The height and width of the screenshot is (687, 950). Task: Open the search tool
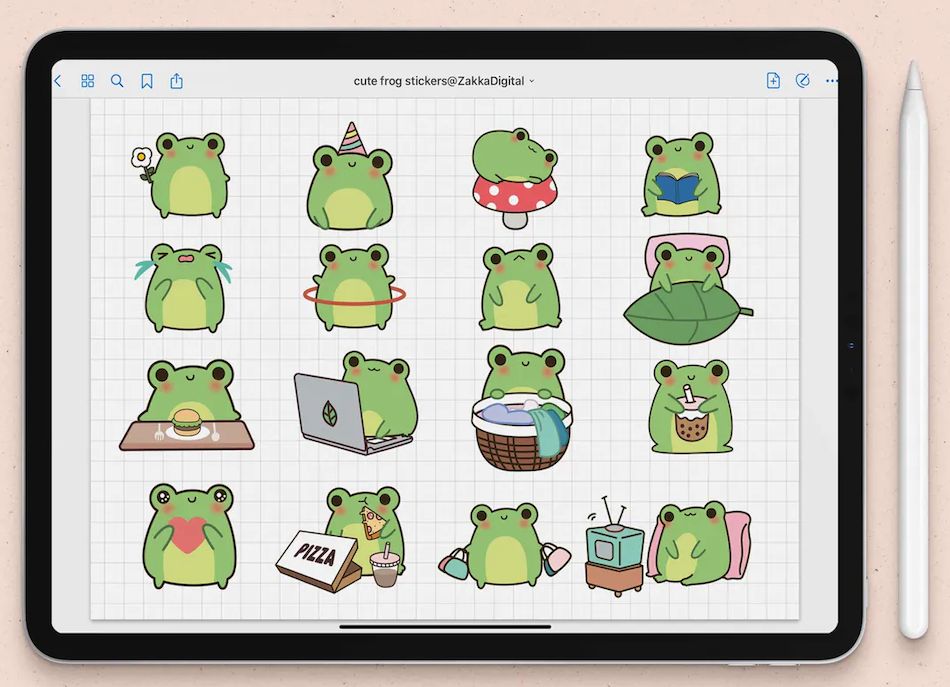pyautogui.click(x=117, y=81)
